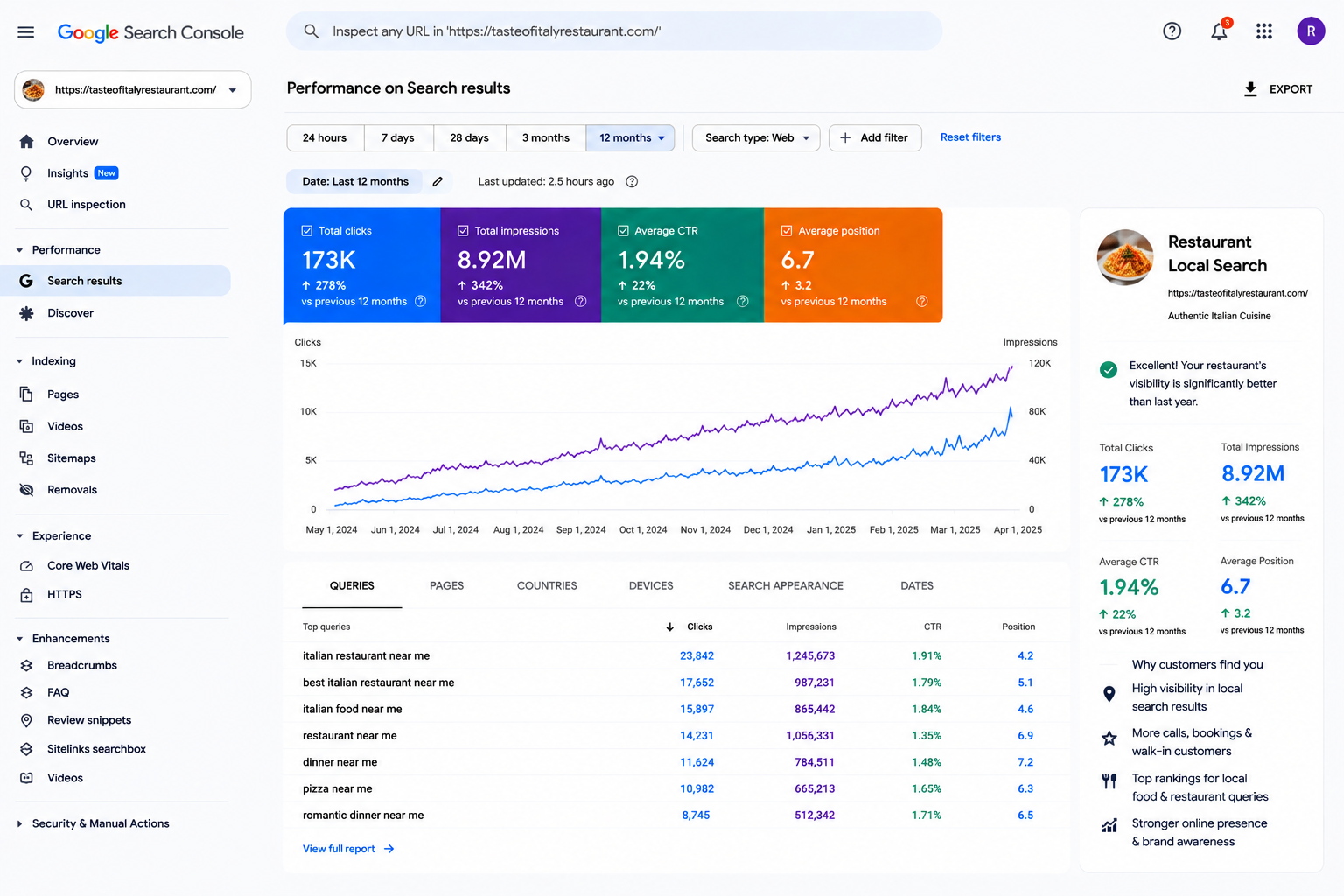Collapse the Experience section
This screenshot has height=896, width=1344.
point(19,536)
